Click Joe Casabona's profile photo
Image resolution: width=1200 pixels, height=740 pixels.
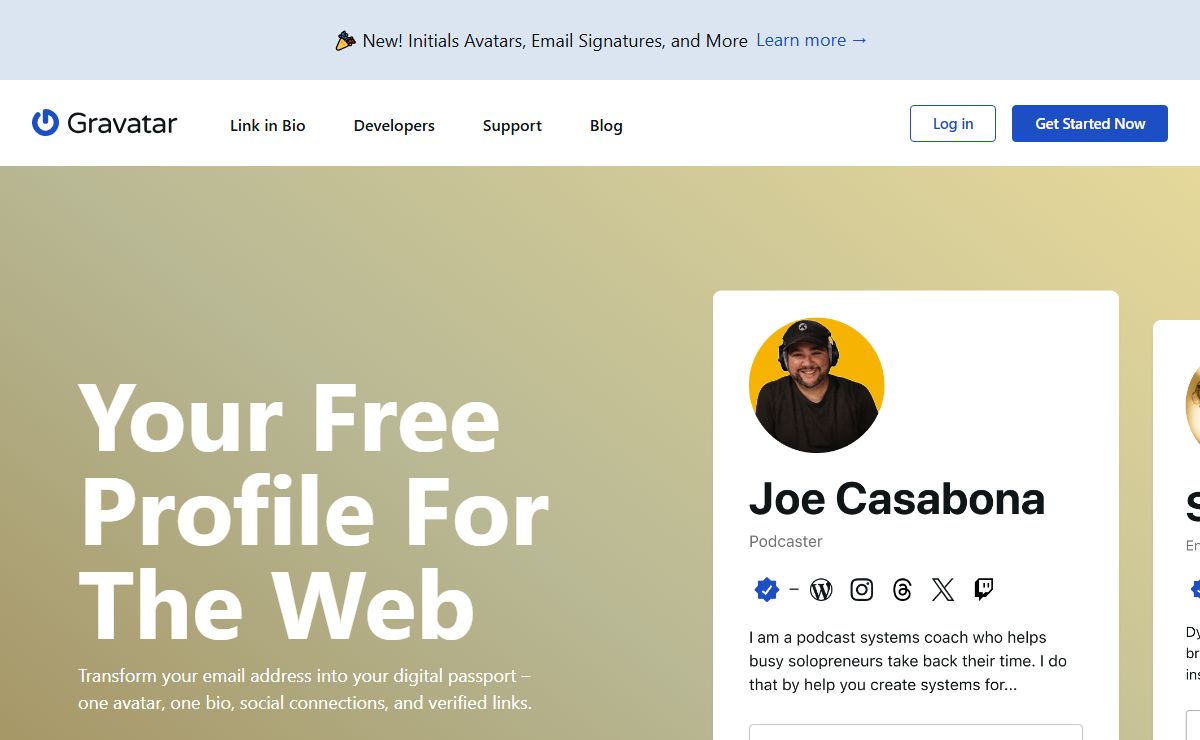816,385
